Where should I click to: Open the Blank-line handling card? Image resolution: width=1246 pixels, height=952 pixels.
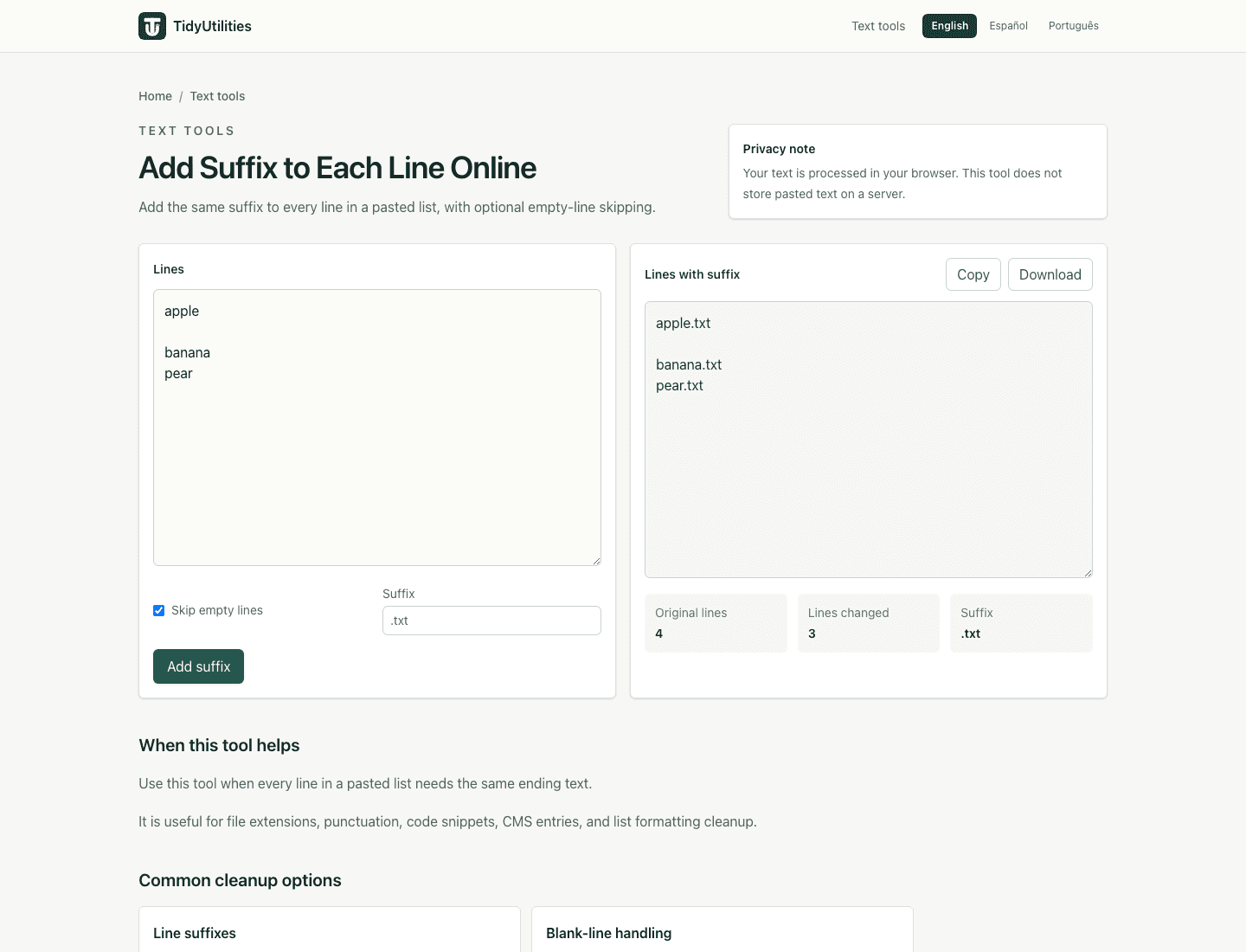(723, 929)
